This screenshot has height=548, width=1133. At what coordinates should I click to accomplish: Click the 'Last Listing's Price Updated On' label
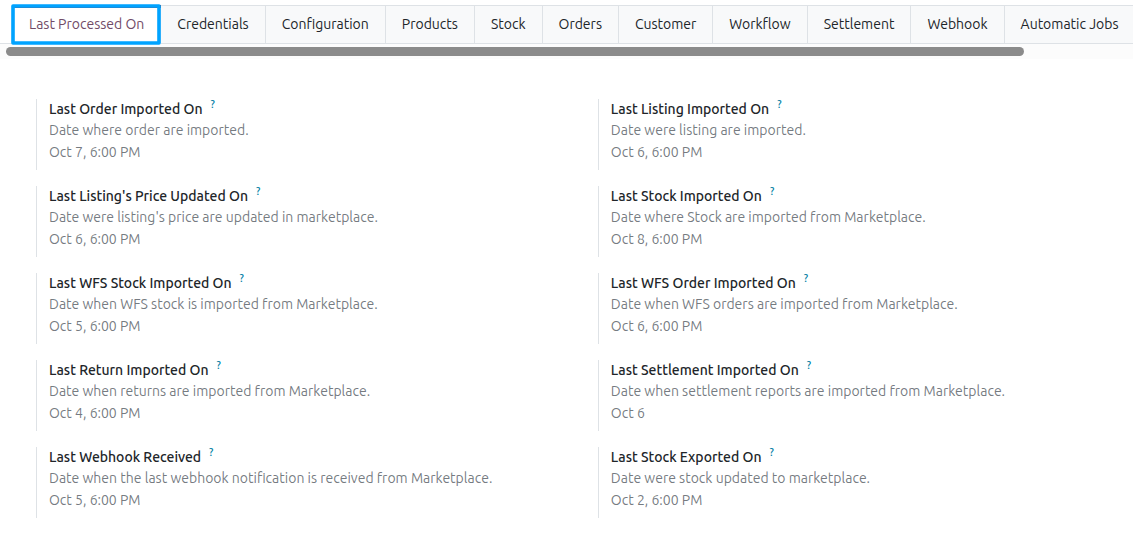(149, 196)
